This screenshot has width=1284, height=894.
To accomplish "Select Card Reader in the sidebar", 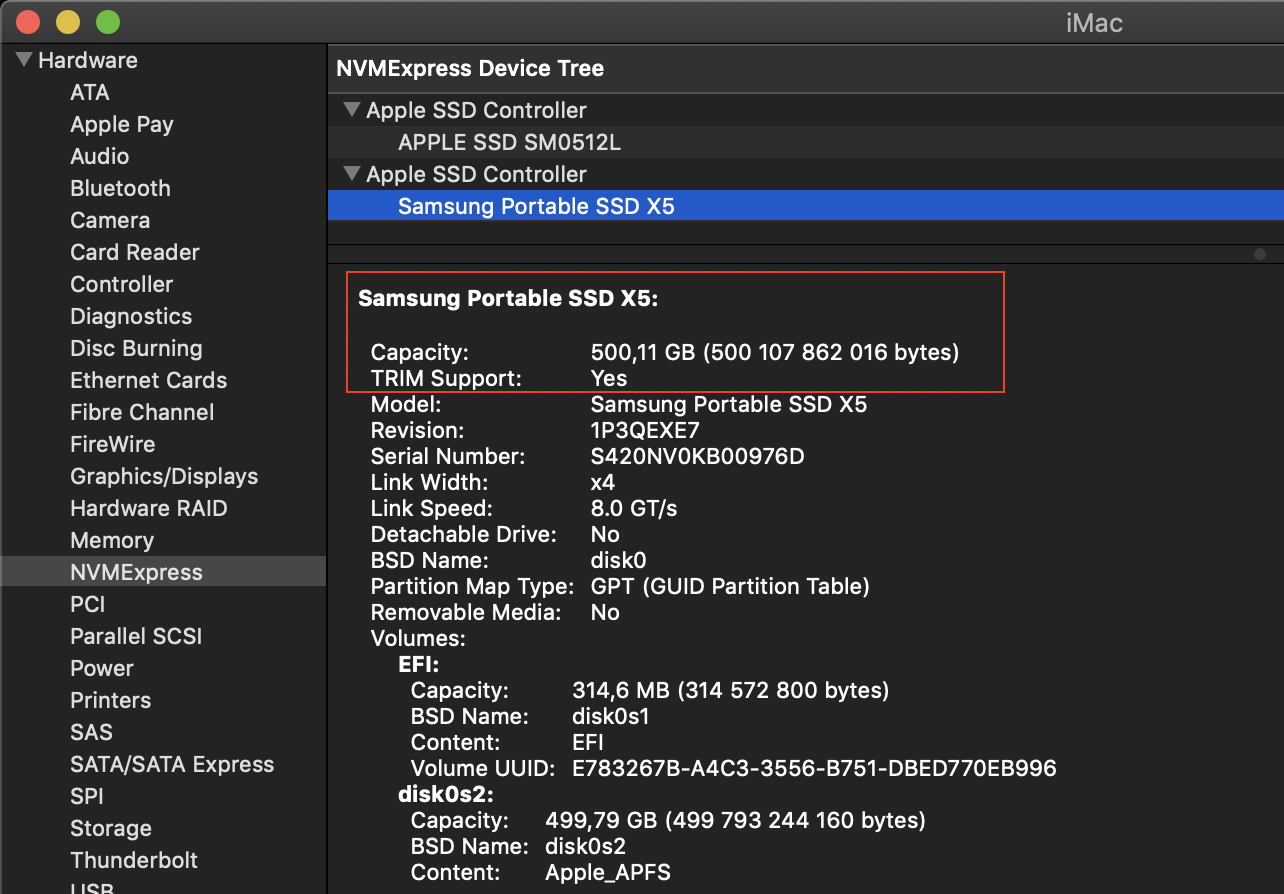I will pos(135,252).
